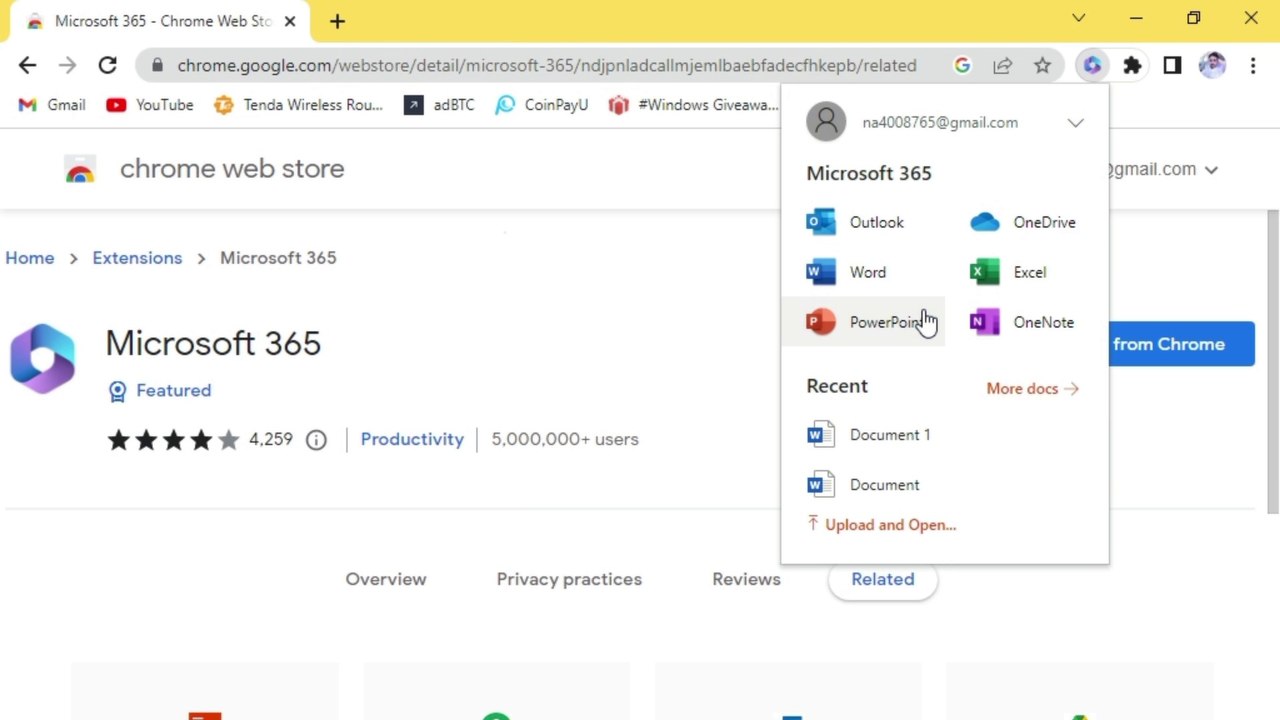Switch to the Privacy practices tab
This screenshot has width=1280, height=720.
point(569,579)
